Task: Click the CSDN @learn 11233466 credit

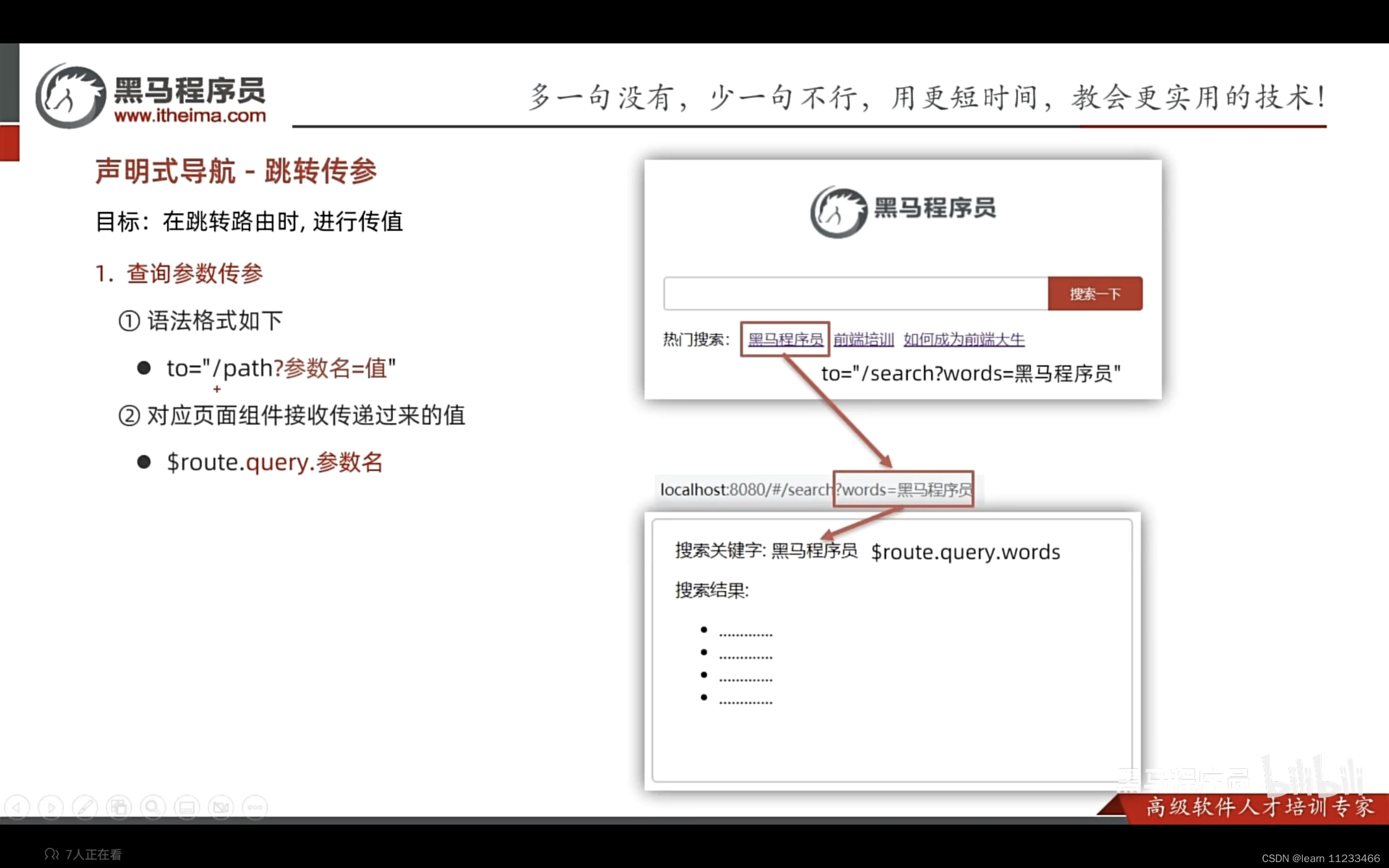Action: tap(1320, 858)
